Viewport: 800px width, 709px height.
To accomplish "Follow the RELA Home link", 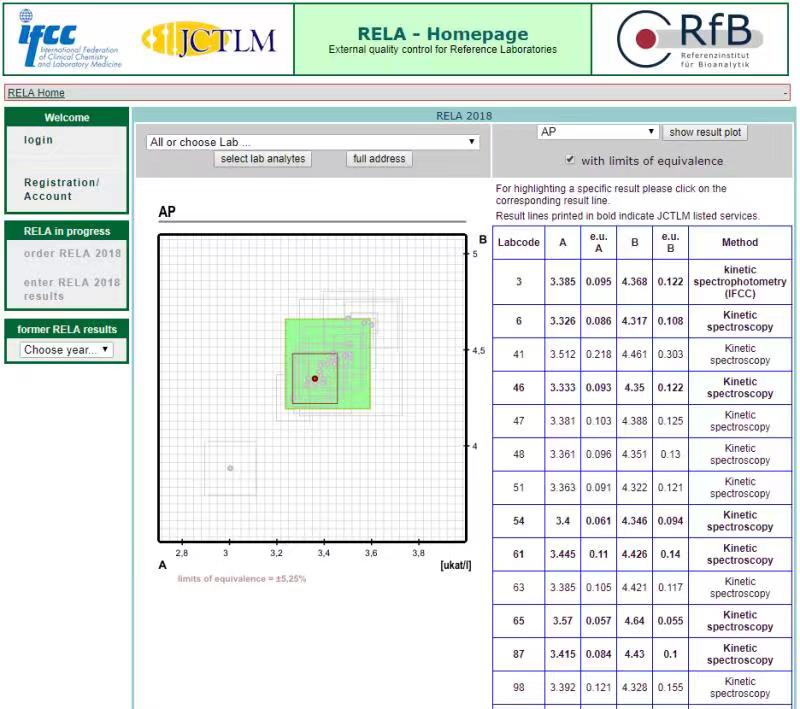I will pos(36,93).
